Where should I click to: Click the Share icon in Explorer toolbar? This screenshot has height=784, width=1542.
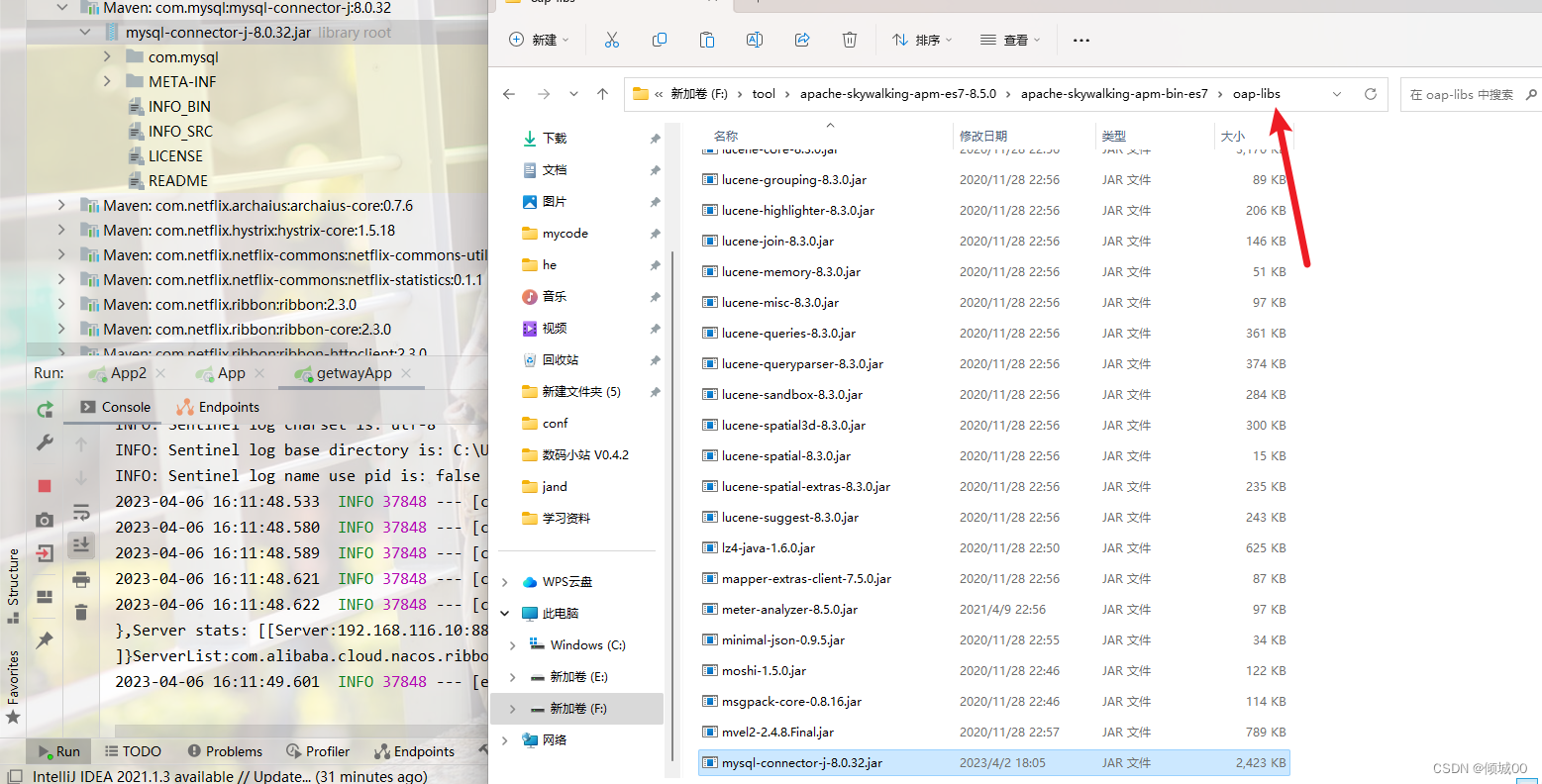802,40
